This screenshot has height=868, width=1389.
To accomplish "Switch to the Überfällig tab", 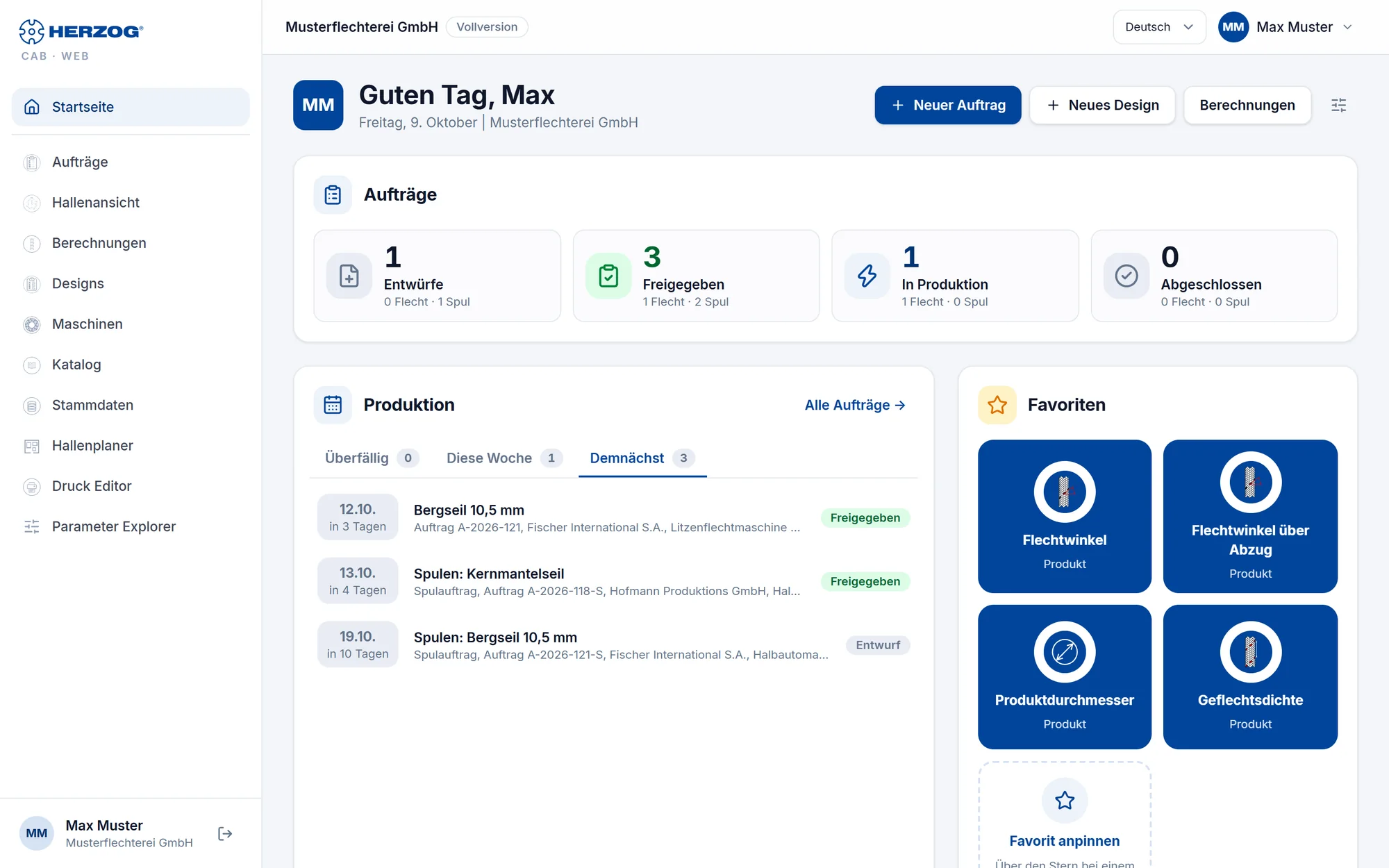I will click(372, 458).
